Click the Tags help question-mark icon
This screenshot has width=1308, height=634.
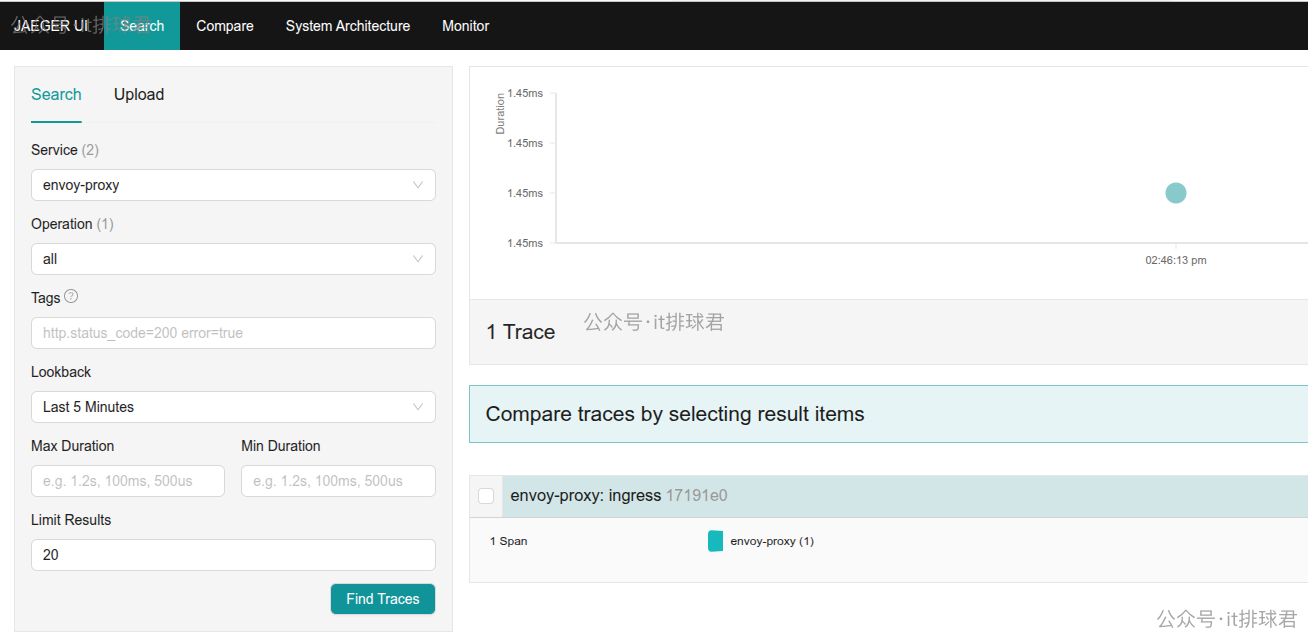click(x=71, y=297)
